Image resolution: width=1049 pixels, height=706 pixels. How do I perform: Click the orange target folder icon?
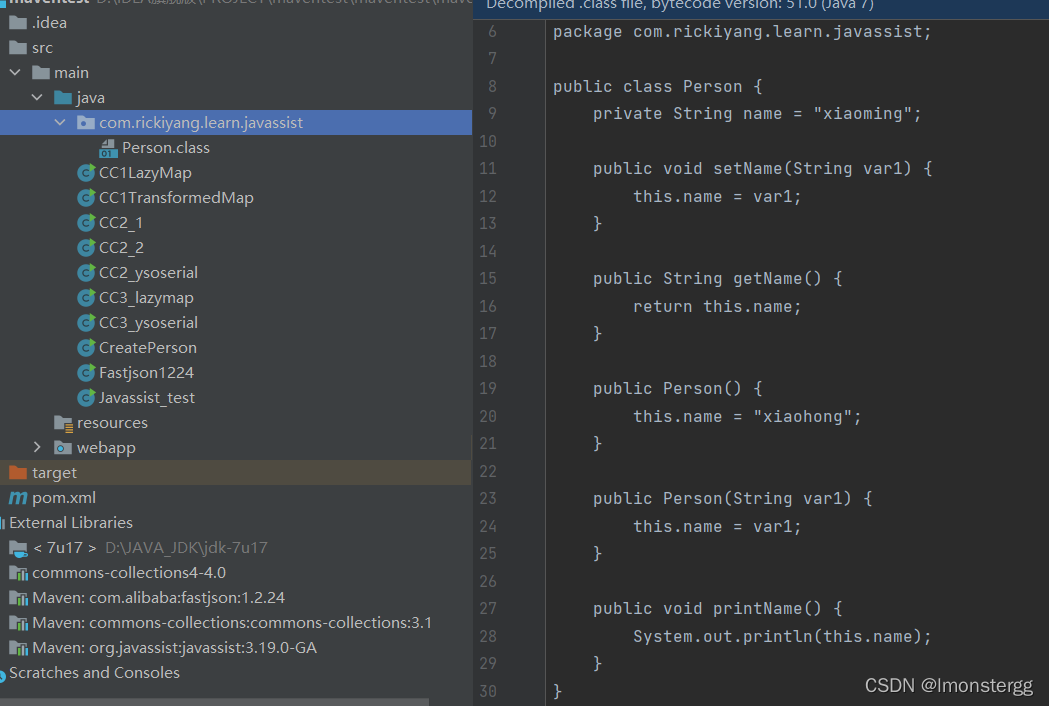pyautogui.click(x=18, y=472)
